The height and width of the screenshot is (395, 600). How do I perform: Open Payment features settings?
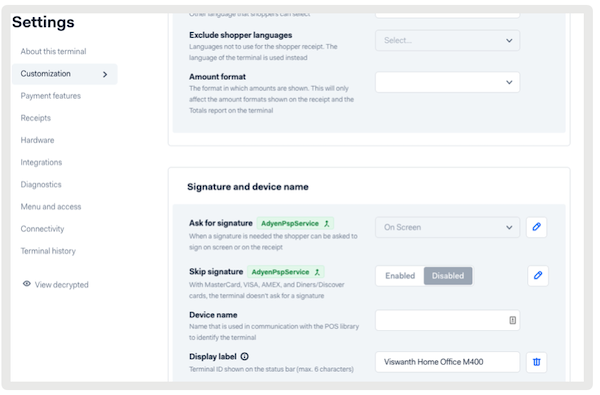click(51, 96)
